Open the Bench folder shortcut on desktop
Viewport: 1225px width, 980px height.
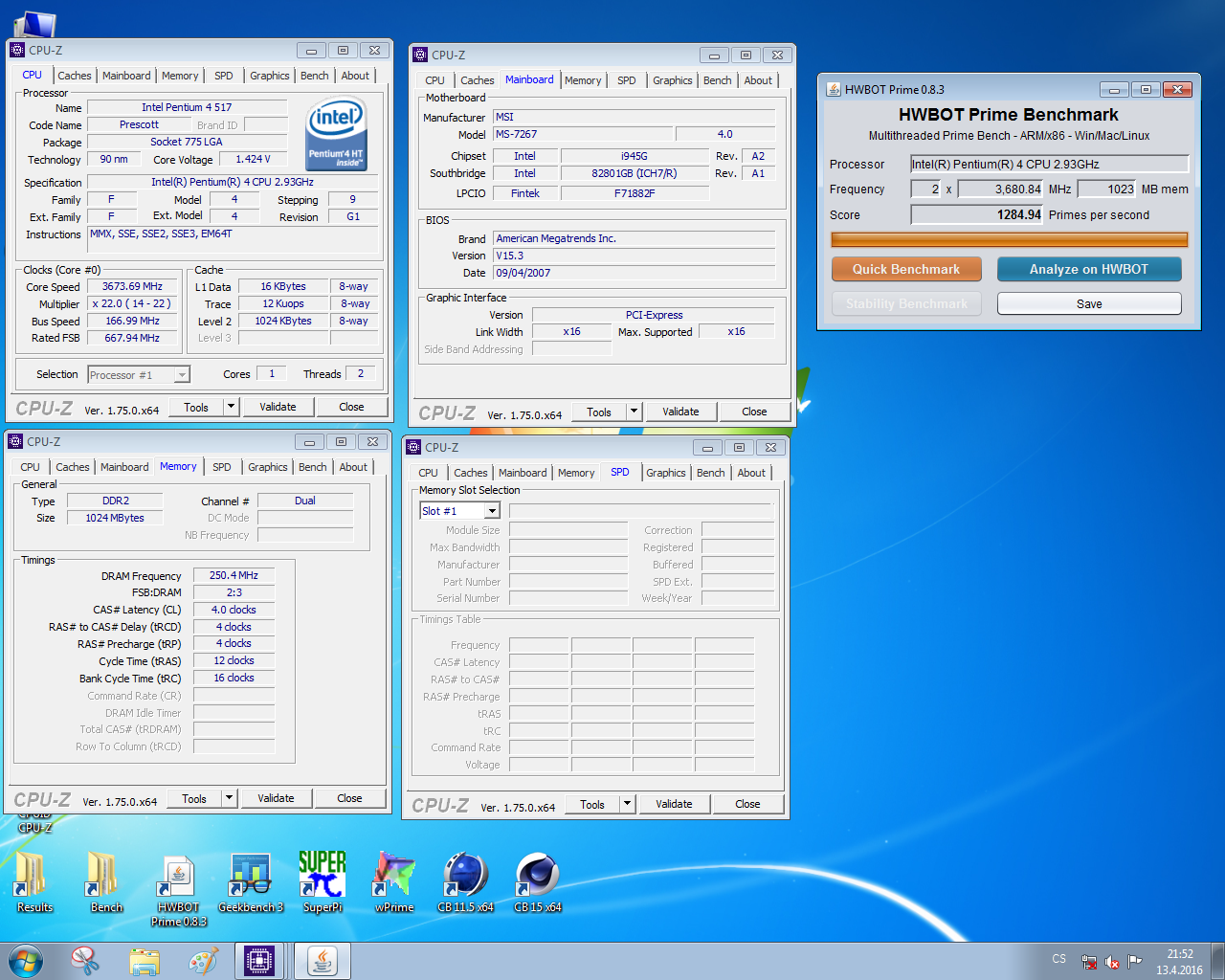click(x=106, y=882)
